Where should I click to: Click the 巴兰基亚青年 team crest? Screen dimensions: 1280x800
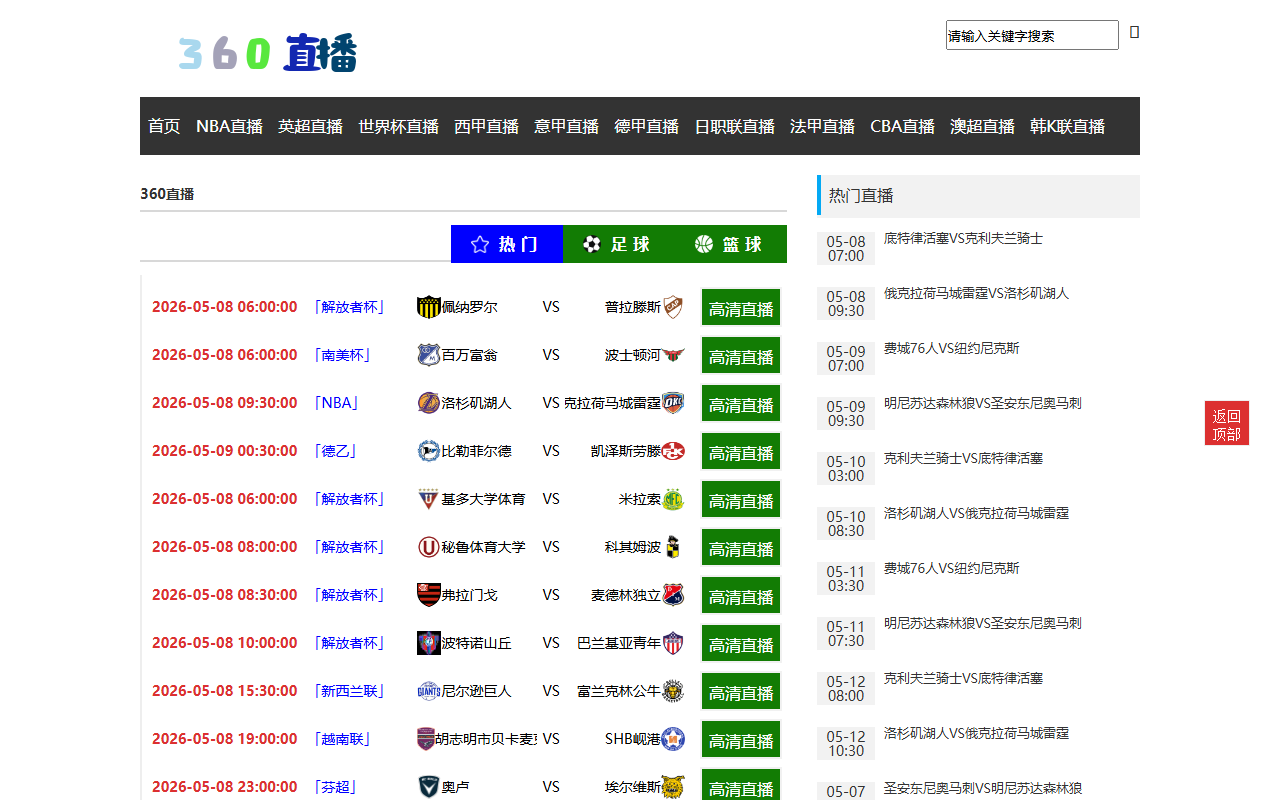[673, 643]
